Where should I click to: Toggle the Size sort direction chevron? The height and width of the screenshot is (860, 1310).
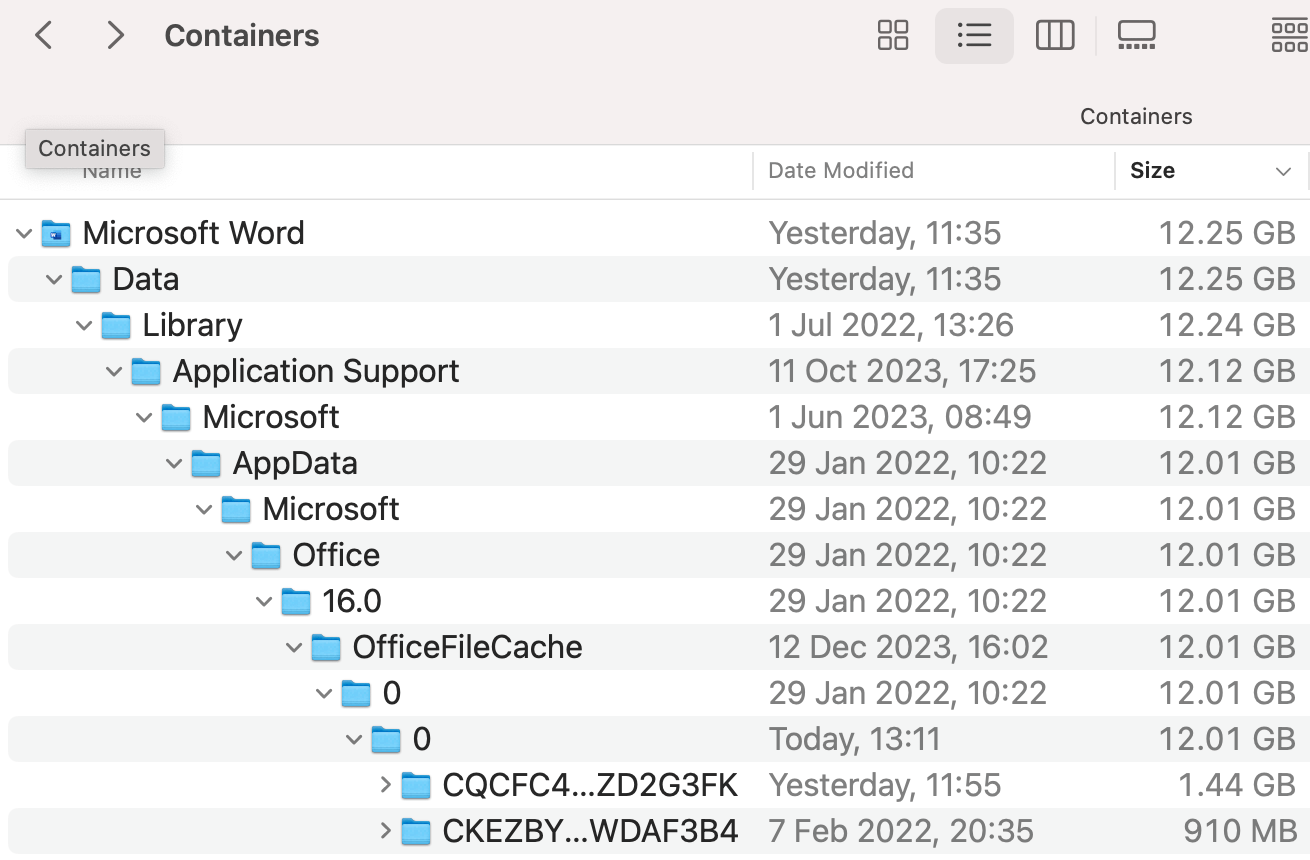pyautogui.click(x=1284, y=171)
